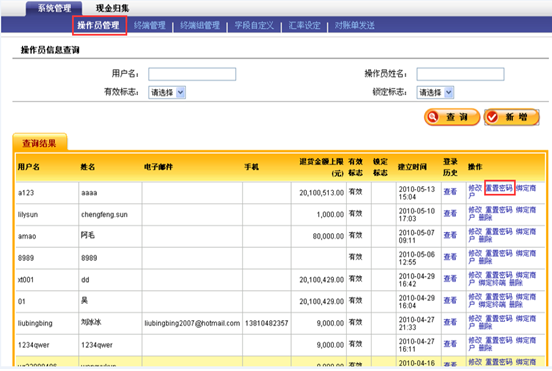Click the 新增 add button
This screenshot has height=371, width=552.
pyautogui.click(x=512, y=117)
